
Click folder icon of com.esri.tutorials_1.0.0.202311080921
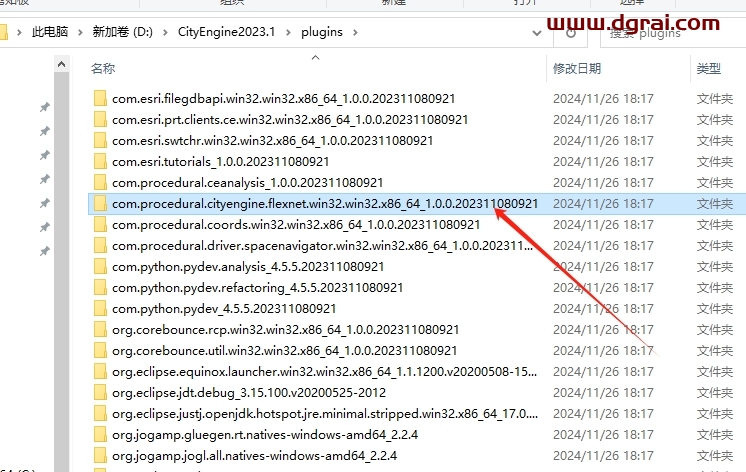[100, 161]
